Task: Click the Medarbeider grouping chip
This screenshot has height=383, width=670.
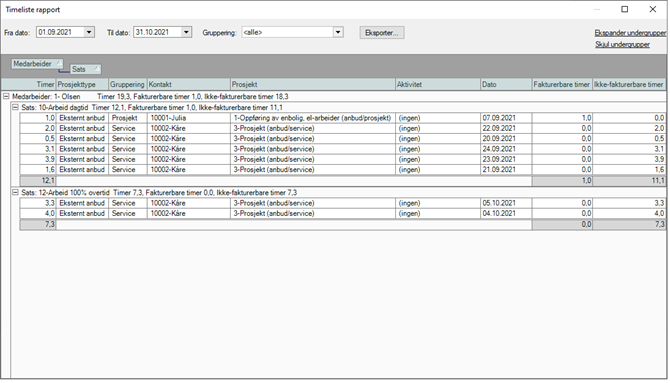Action: click(37, 64)
